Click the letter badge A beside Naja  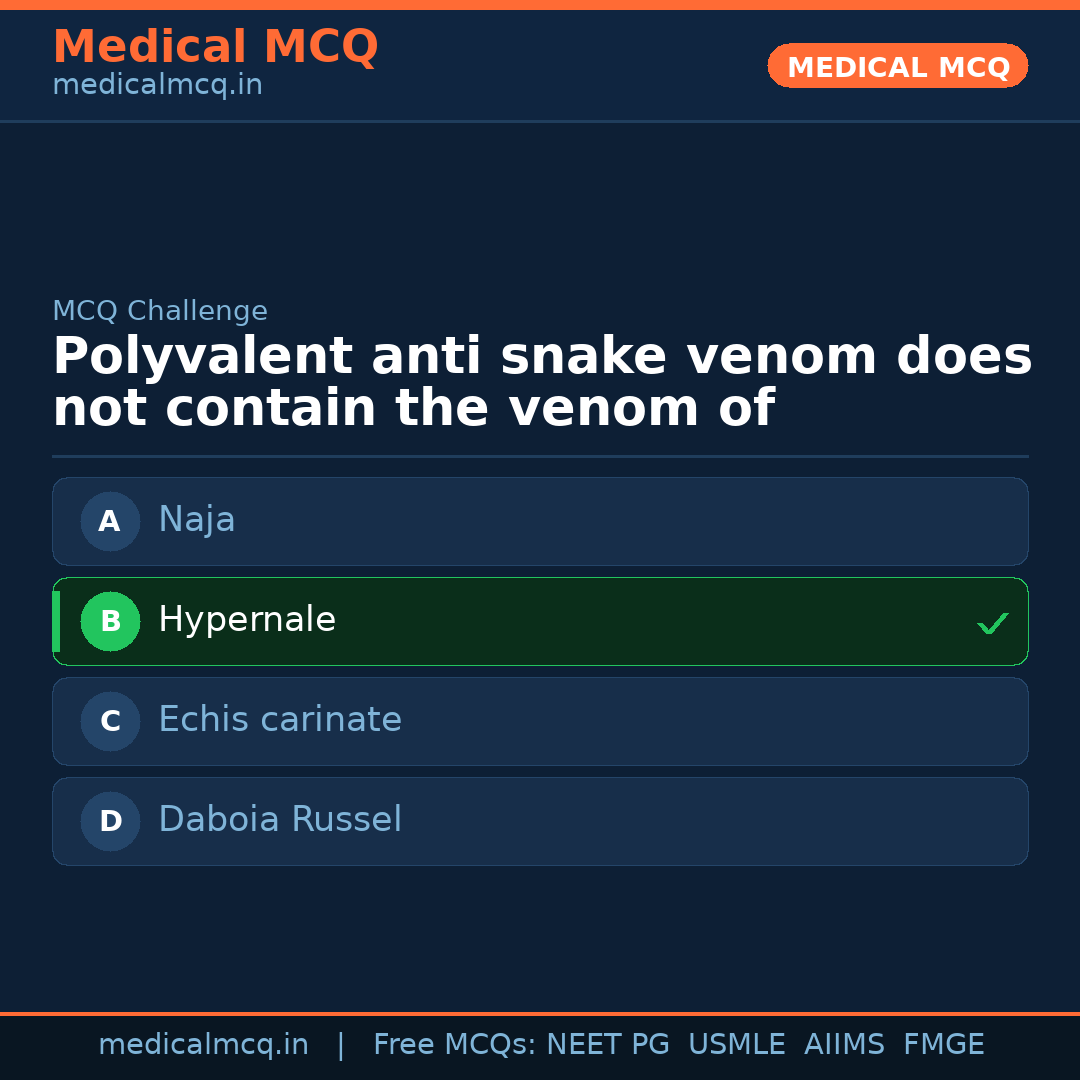coord(110,521)
